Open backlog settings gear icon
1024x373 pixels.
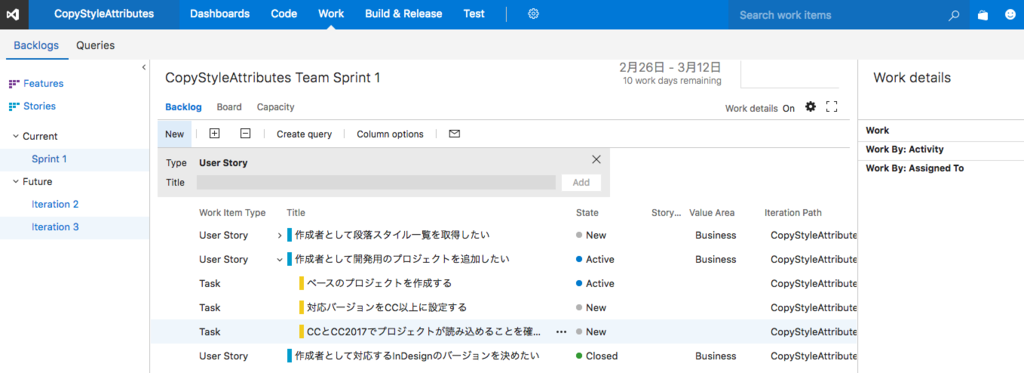(810, 106)
